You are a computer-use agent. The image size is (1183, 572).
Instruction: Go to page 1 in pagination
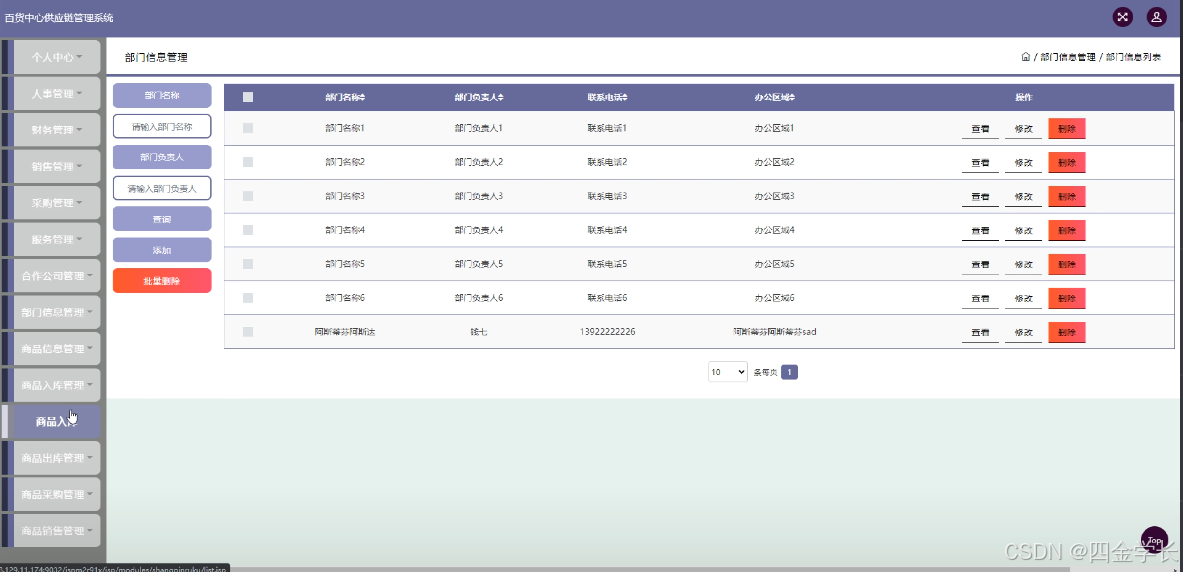click(x=789, y=372)
